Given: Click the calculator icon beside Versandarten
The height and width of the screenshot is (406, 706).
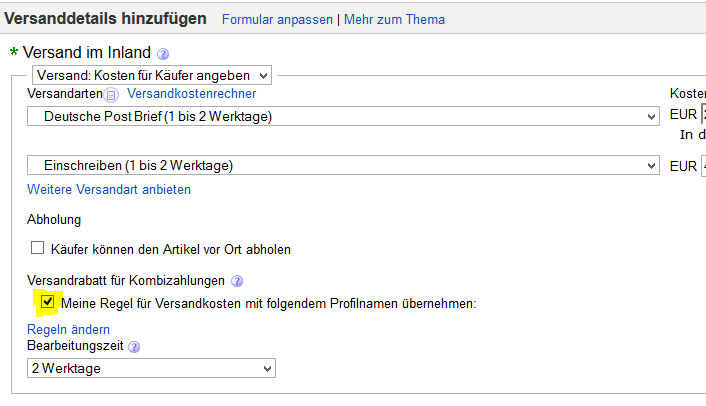Looking at the screenshot, I should tap(111, 95).
